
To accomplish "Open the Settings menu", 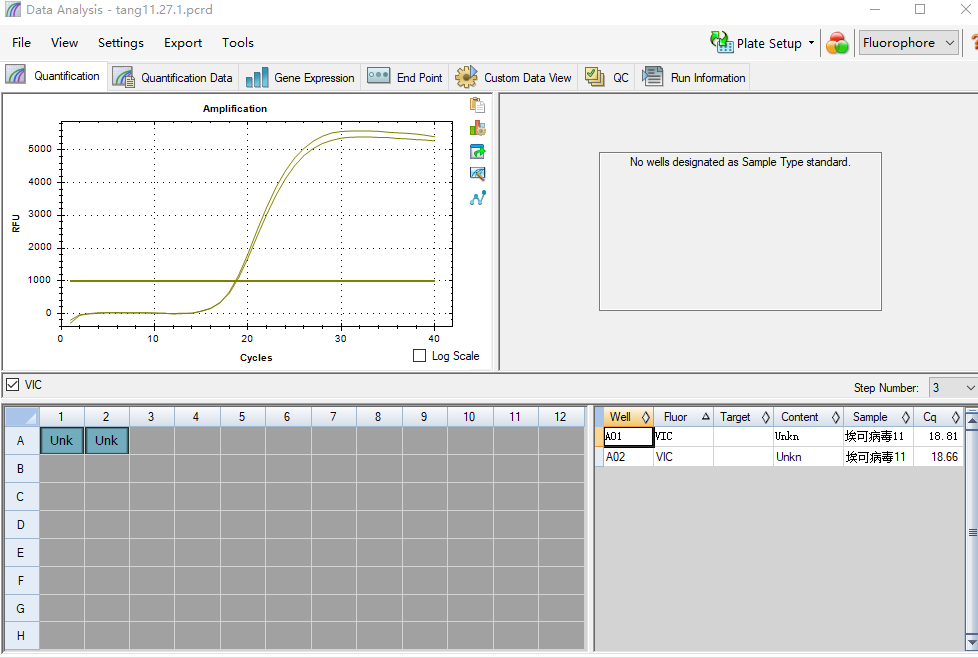I will click(x=121, y=42).
